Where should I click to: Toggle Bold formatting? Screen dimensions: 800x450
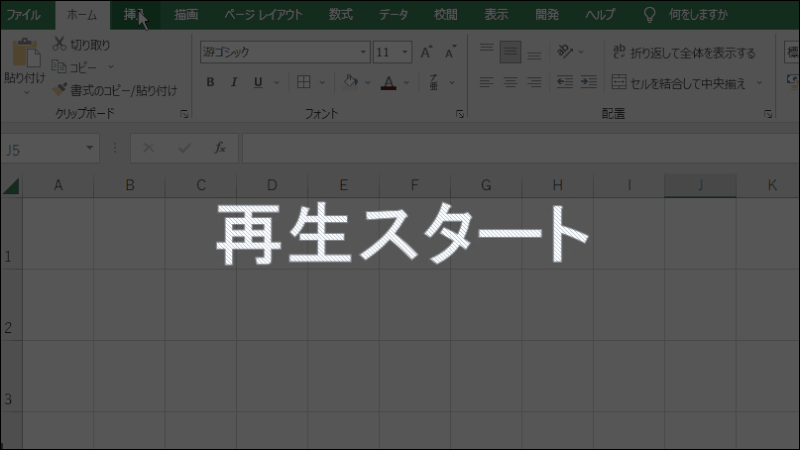tap(210, 82)
